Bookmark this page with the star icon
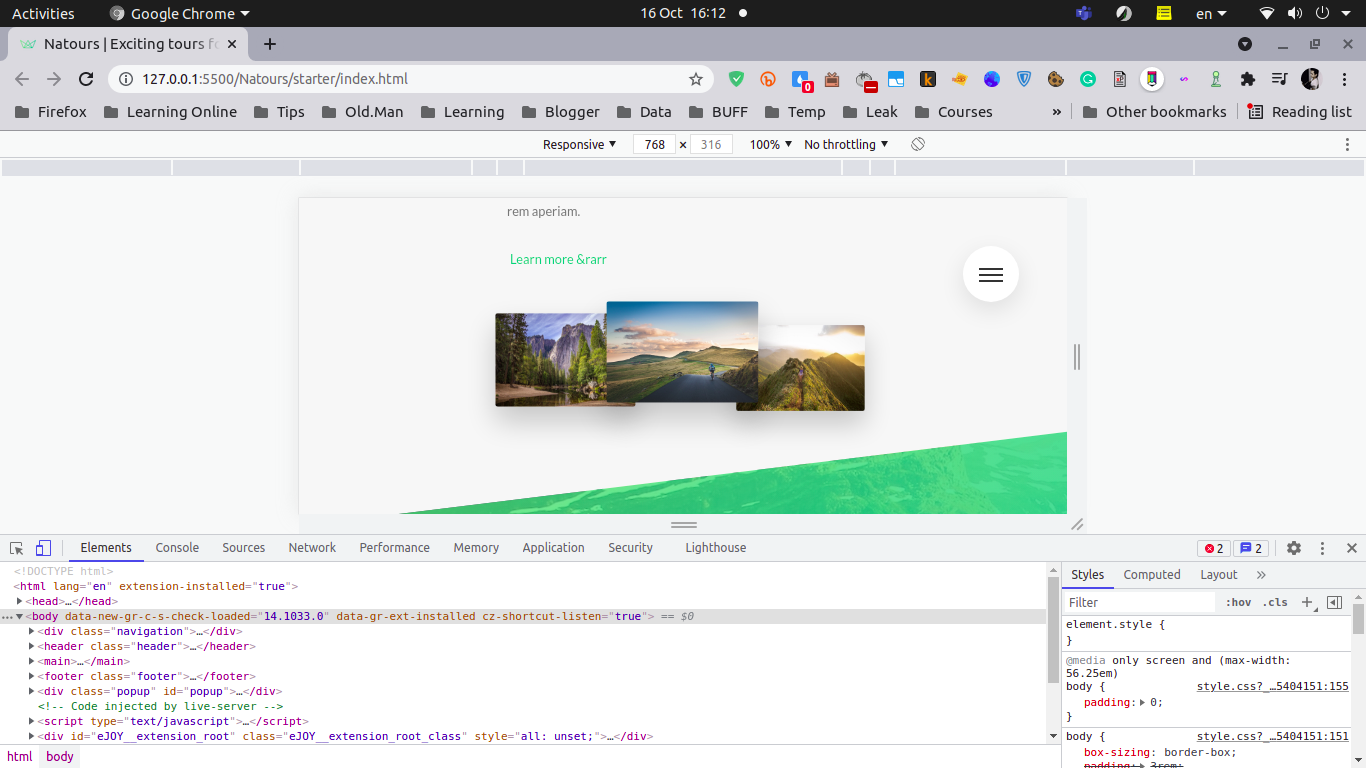The image size is (1366, 768). (x=696, y=79)
